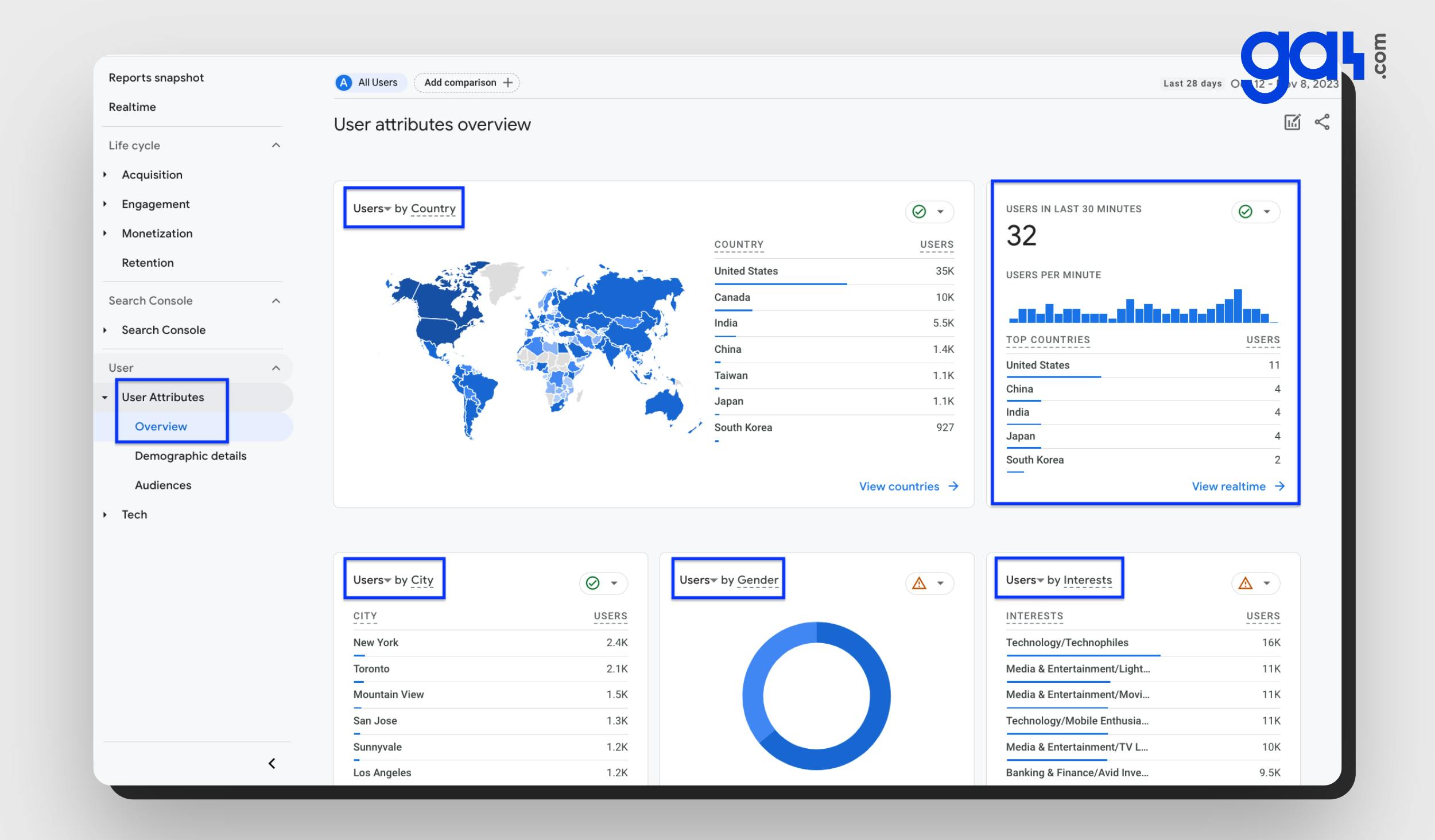Click the Gender dimension label in Users by Gender

coord(758,580)
